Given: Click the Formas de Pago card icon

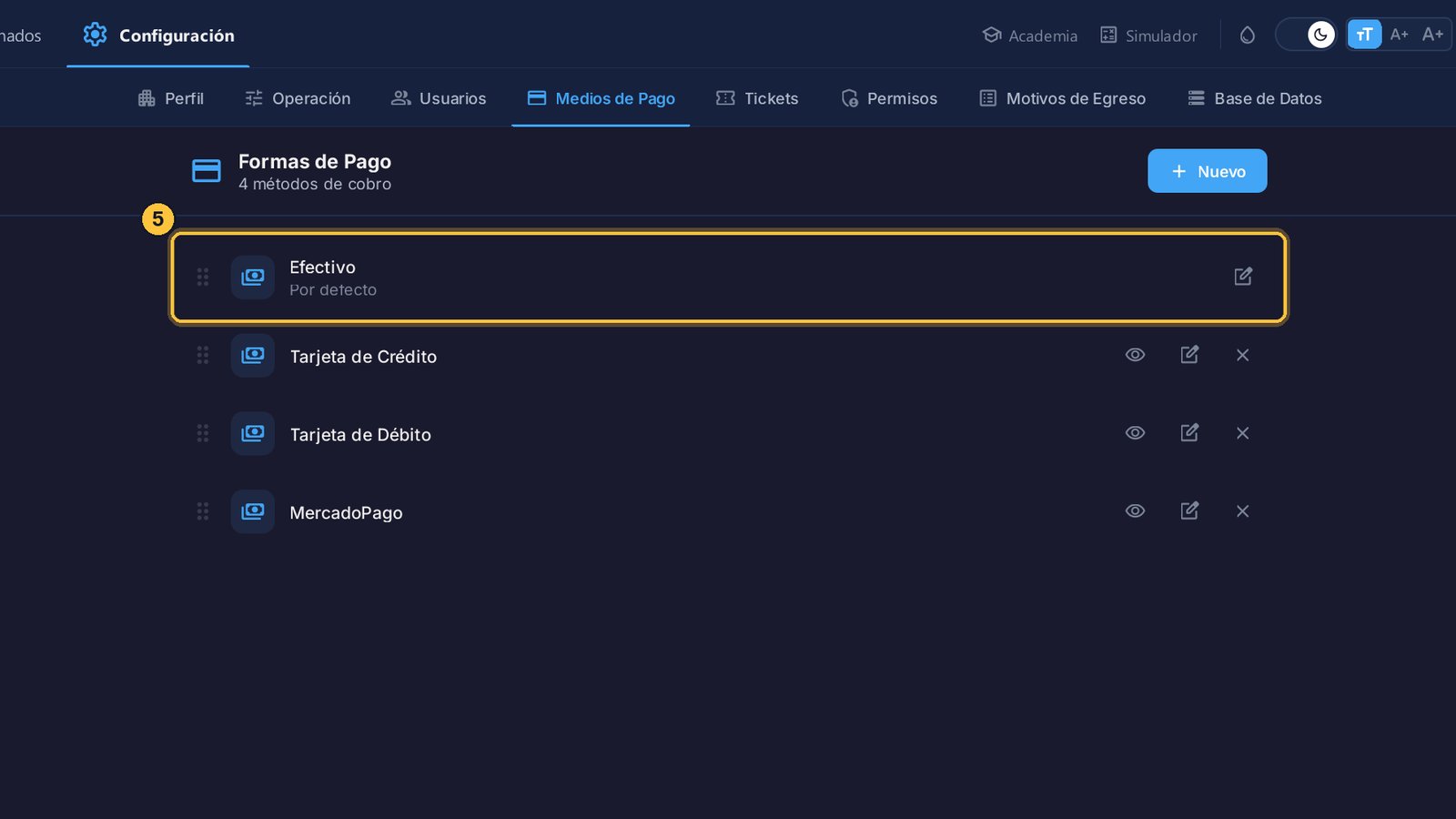Looking at the screenshot, I should click(207, 171).
